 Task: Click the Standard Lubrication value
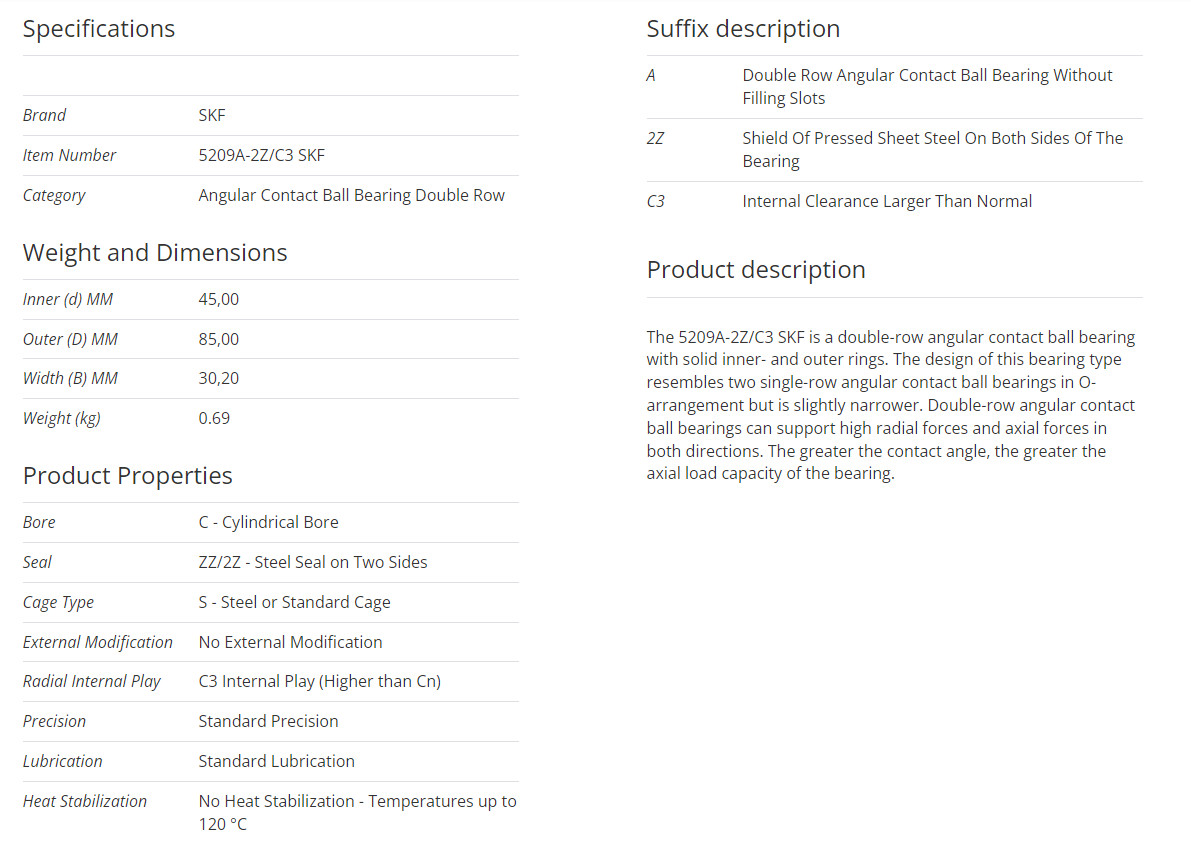tap(276, 761)
